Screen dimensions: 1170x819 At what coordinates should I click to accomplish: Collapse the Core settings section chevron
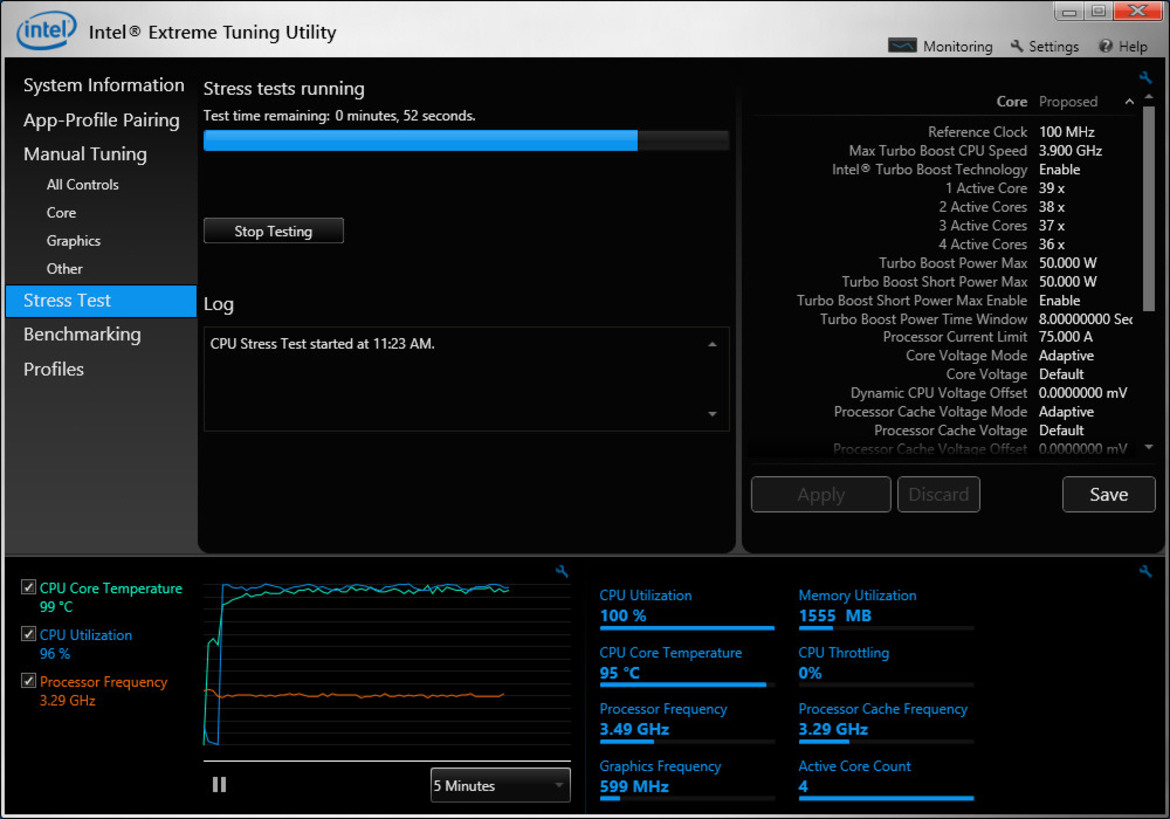point(1129,101)
